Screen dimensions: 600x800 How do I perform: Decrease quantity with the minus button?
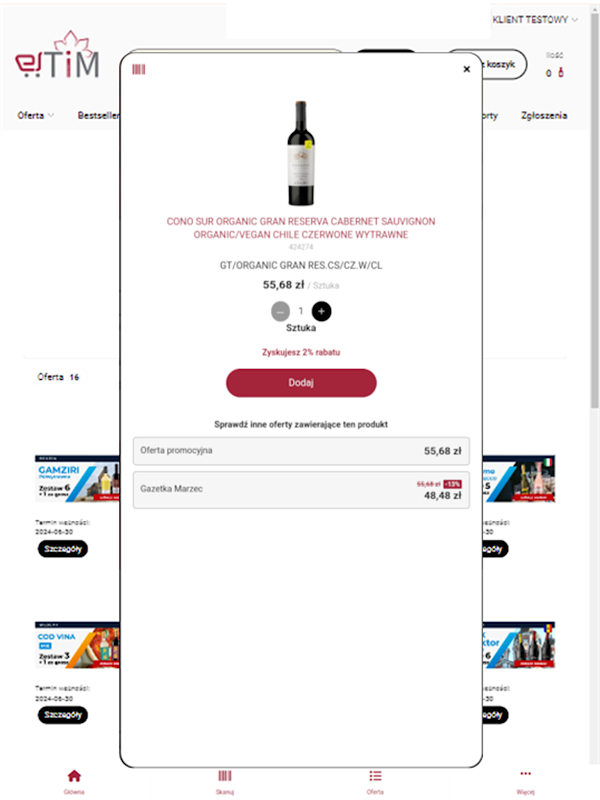(280, 311)
